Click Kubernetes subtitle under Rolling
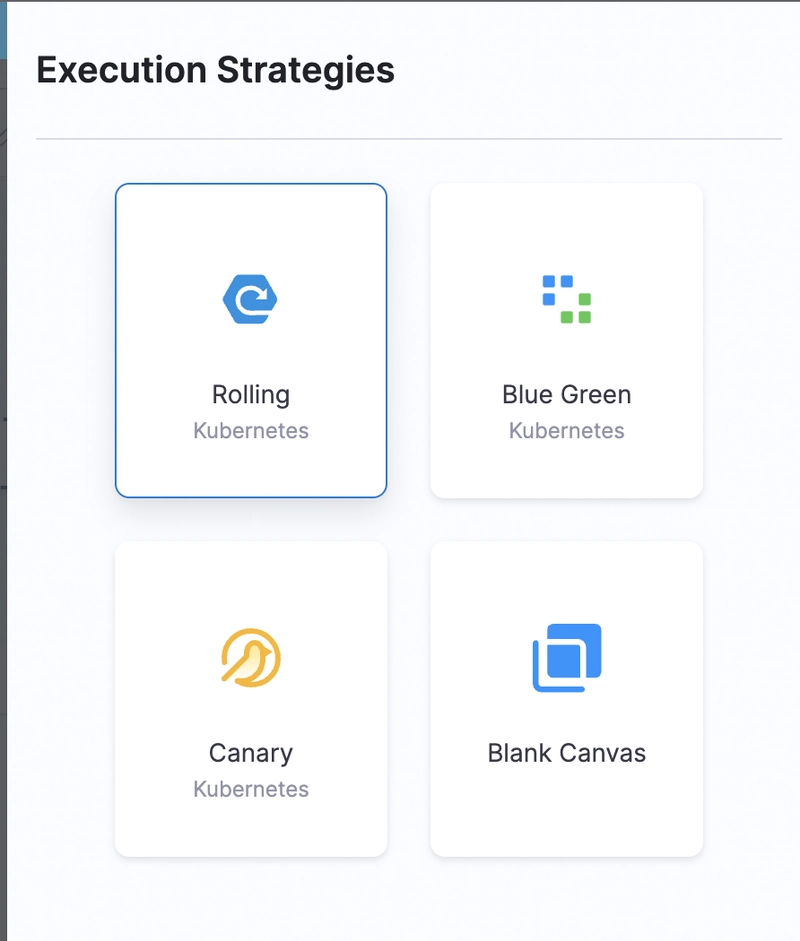This screenshot has height=941, width=800. click(251, 430)
